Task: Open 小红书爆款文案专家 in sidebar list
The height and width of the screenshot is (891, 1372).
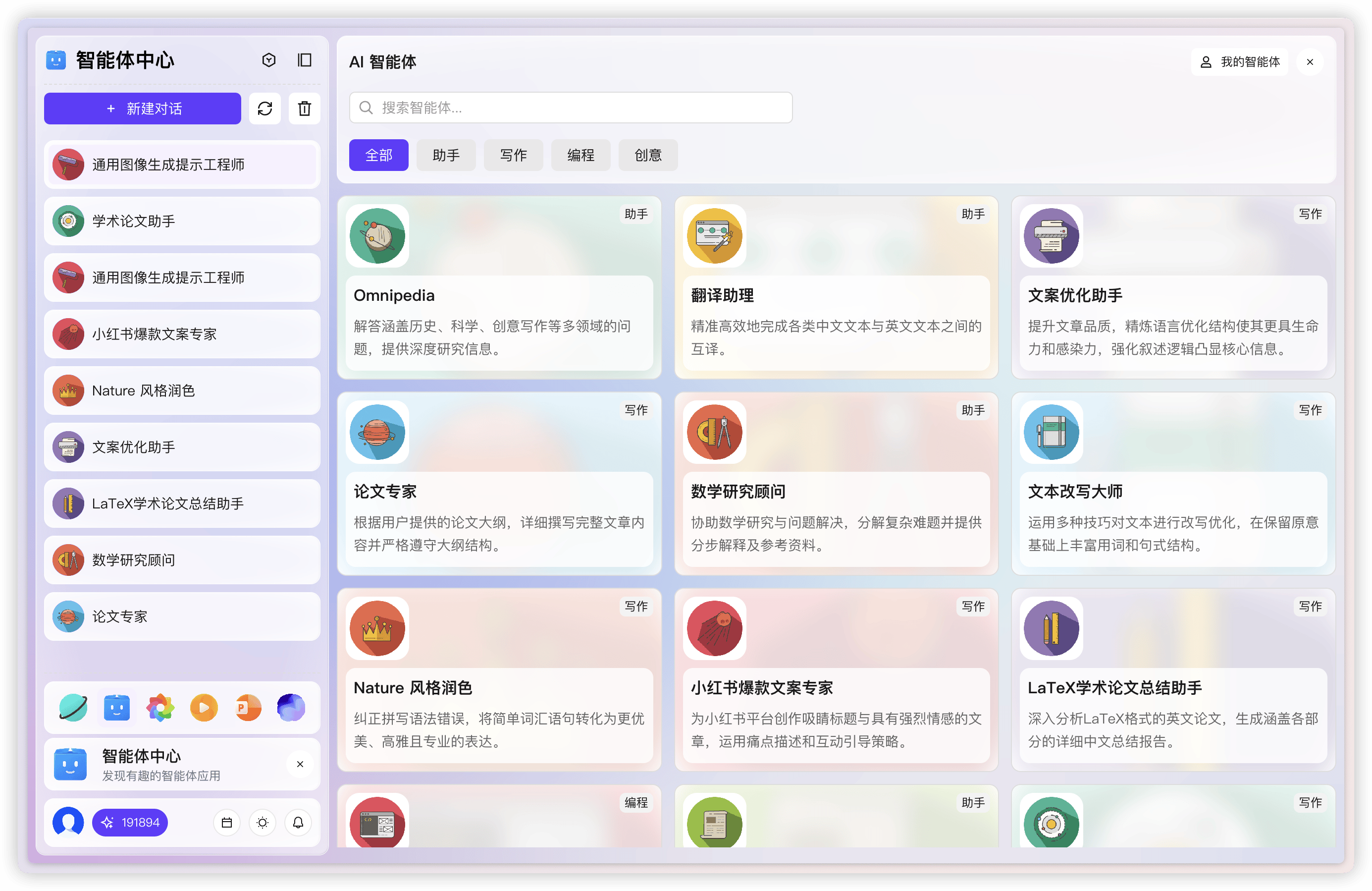Action: click(x=182, y=334)
